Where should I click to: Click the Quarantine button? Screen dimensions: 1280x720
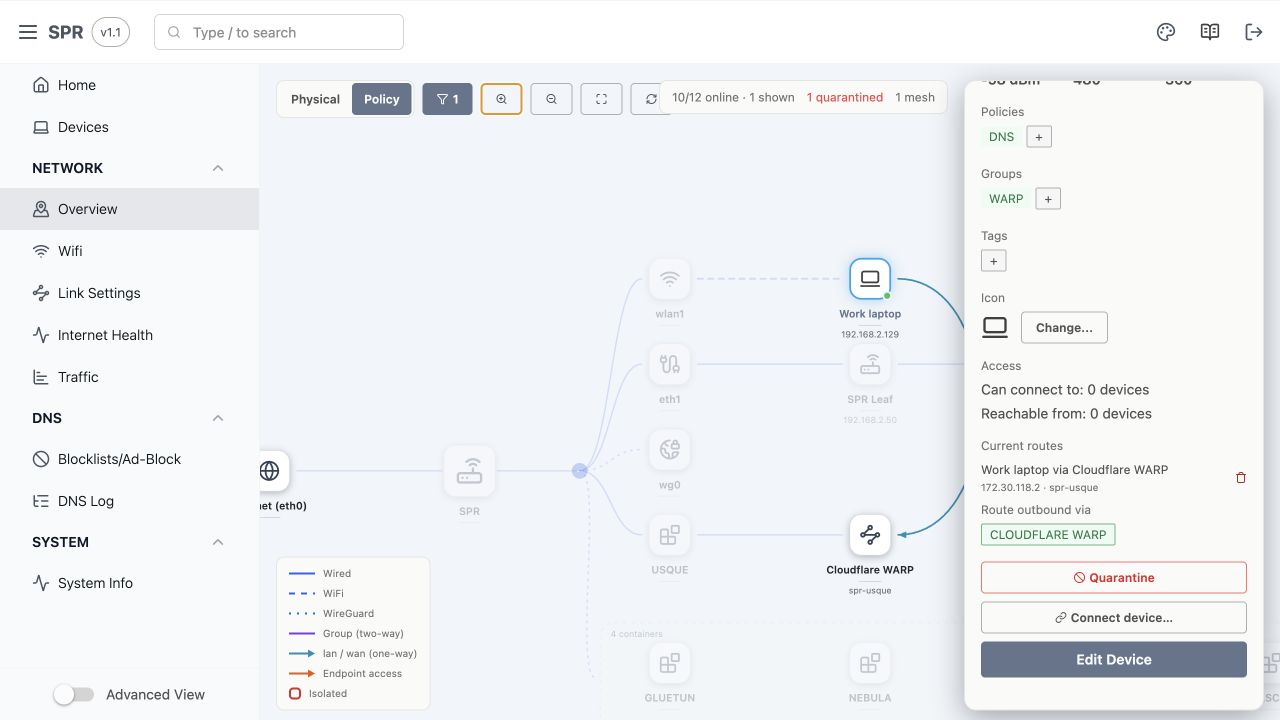click(1114, 578)
